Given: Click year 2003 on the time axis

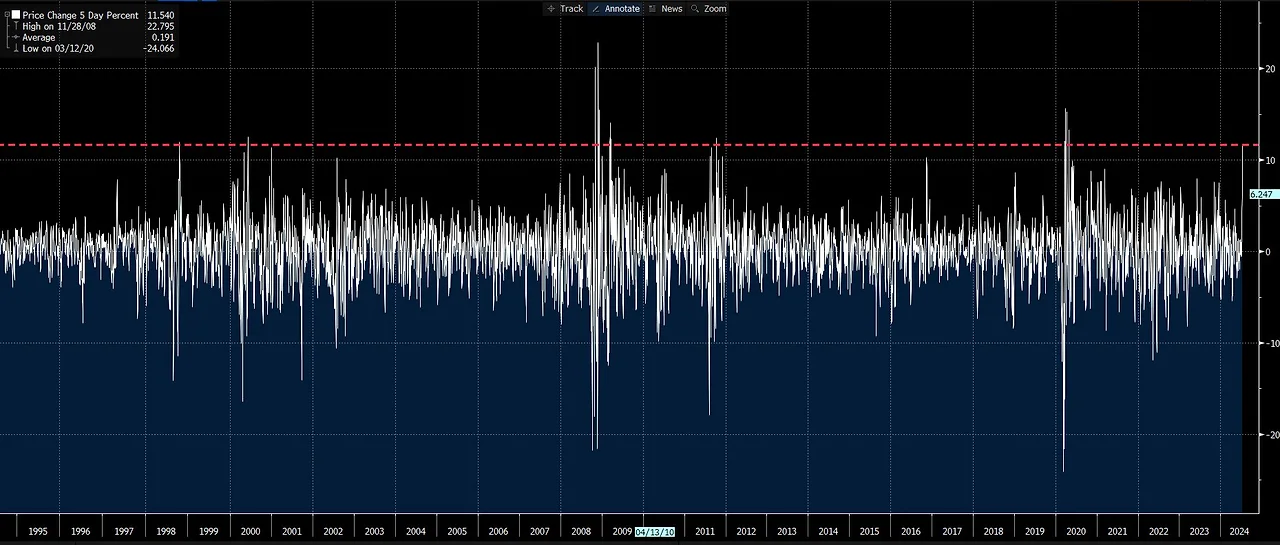Looking at the screenshot, I should 374,532.
